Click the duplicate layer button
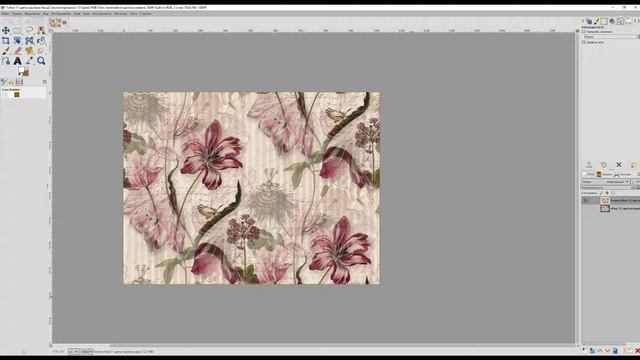640x360 pixels. coord(615,351)
